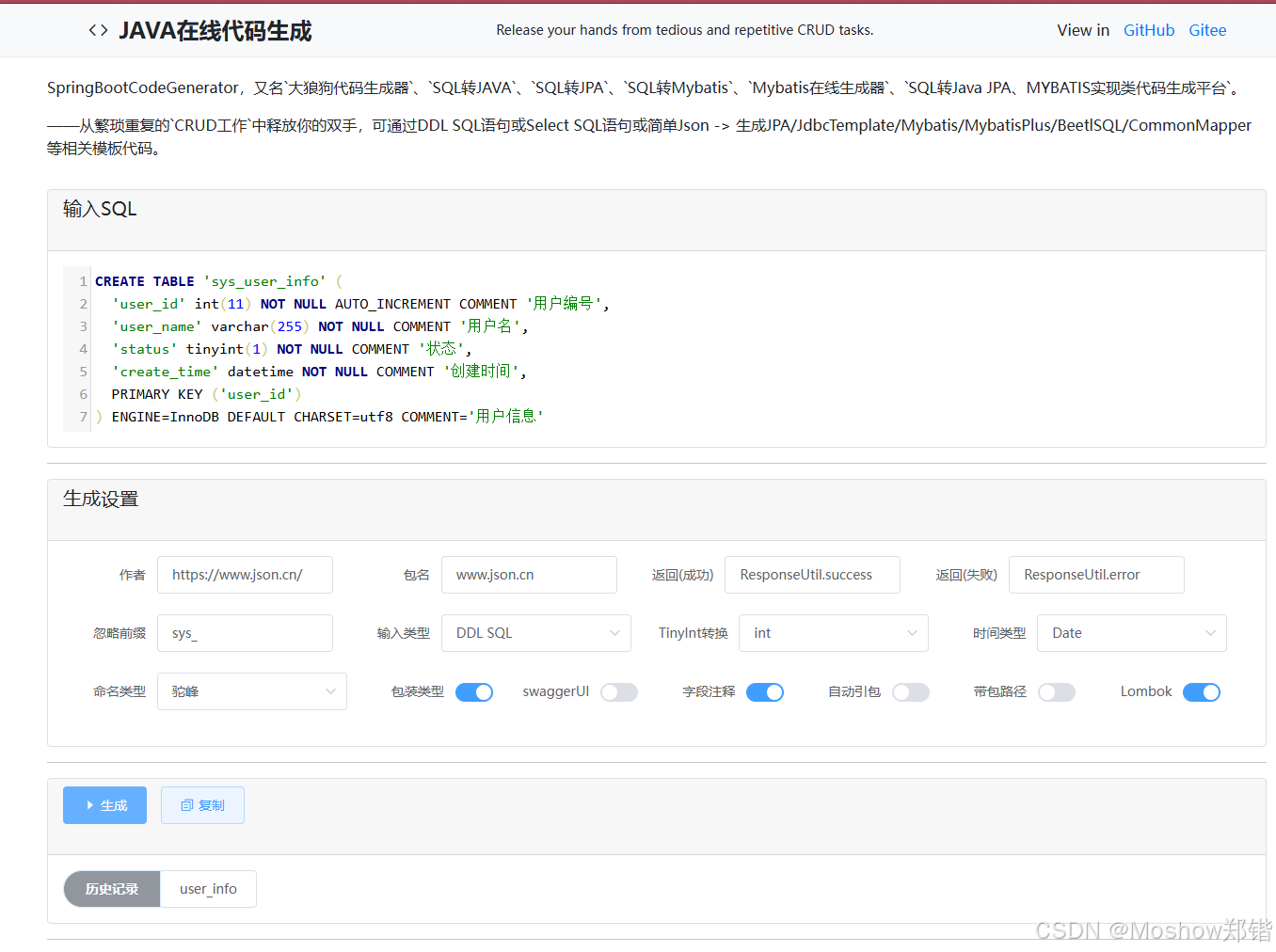Open the GitHub link

tap(1149, 30)
